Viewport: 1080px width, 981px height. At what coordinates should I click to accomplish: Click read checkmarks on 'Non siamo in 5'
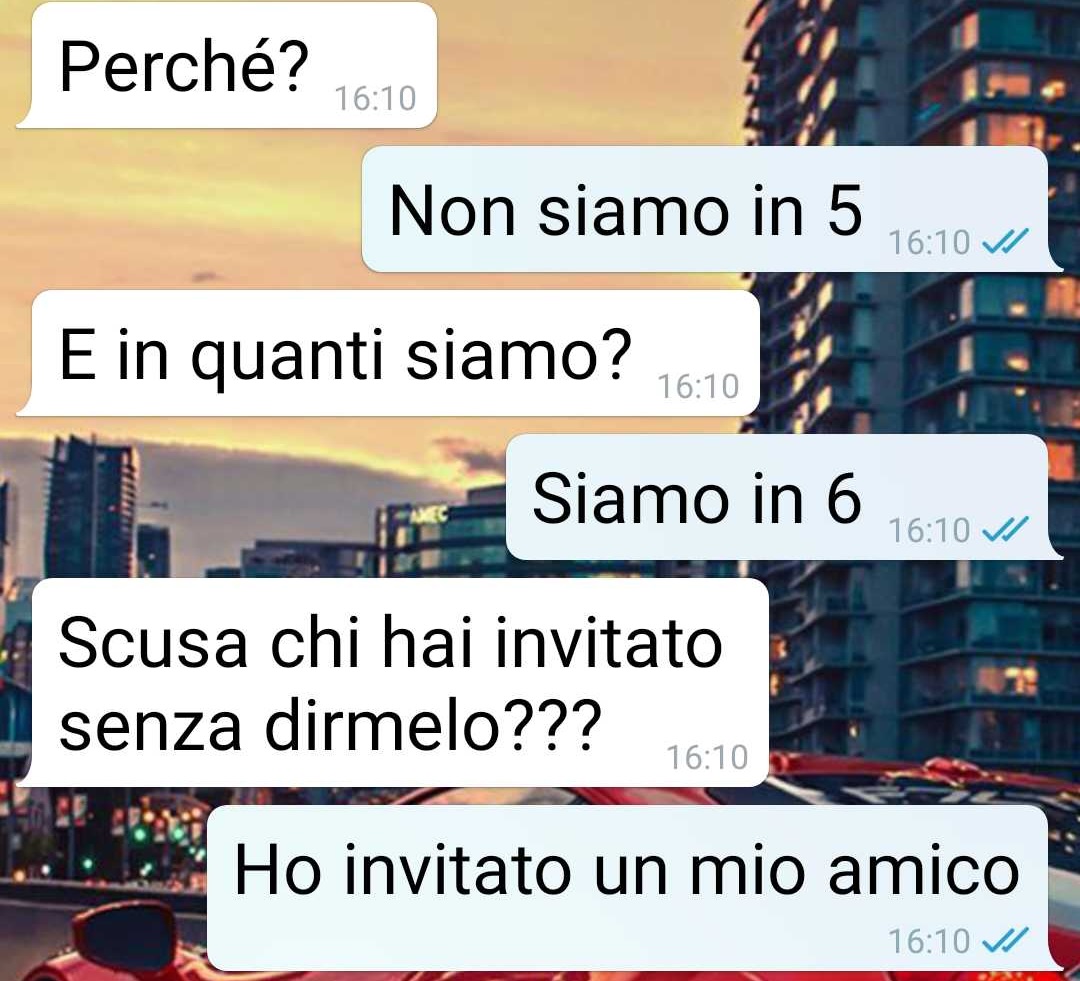[1005, 241]
